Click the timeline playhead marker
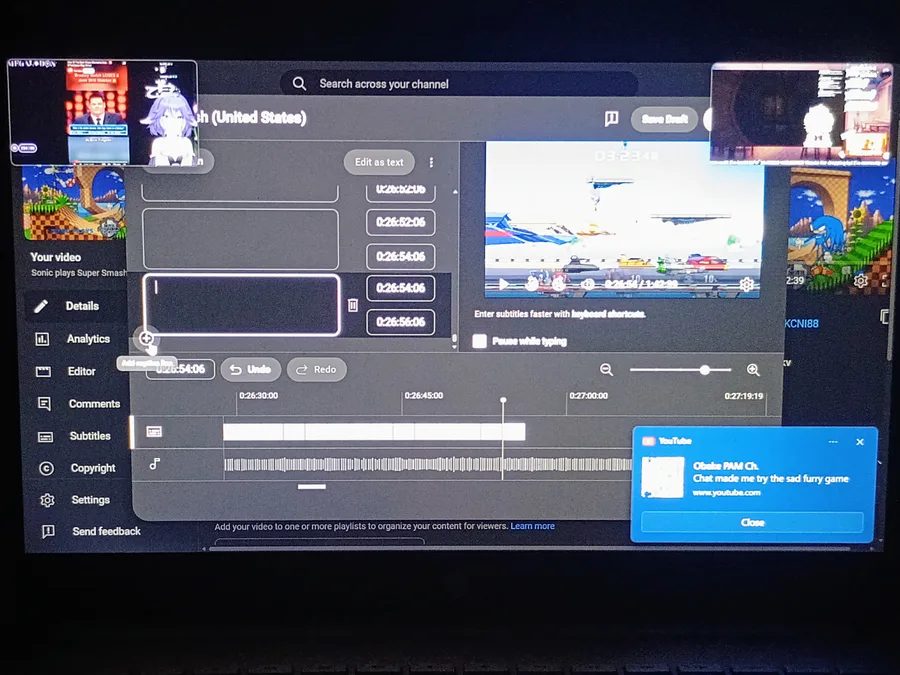Screen dimensions: 900x675 pyautogui.click(x=503, y=400)
